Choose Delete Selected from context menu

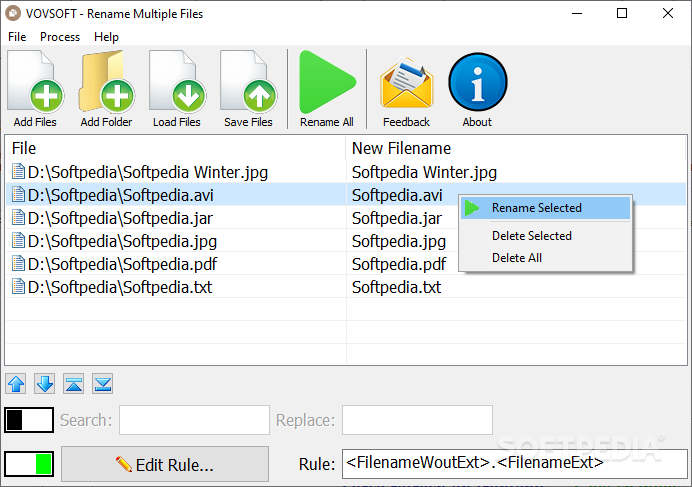(545, 236)
